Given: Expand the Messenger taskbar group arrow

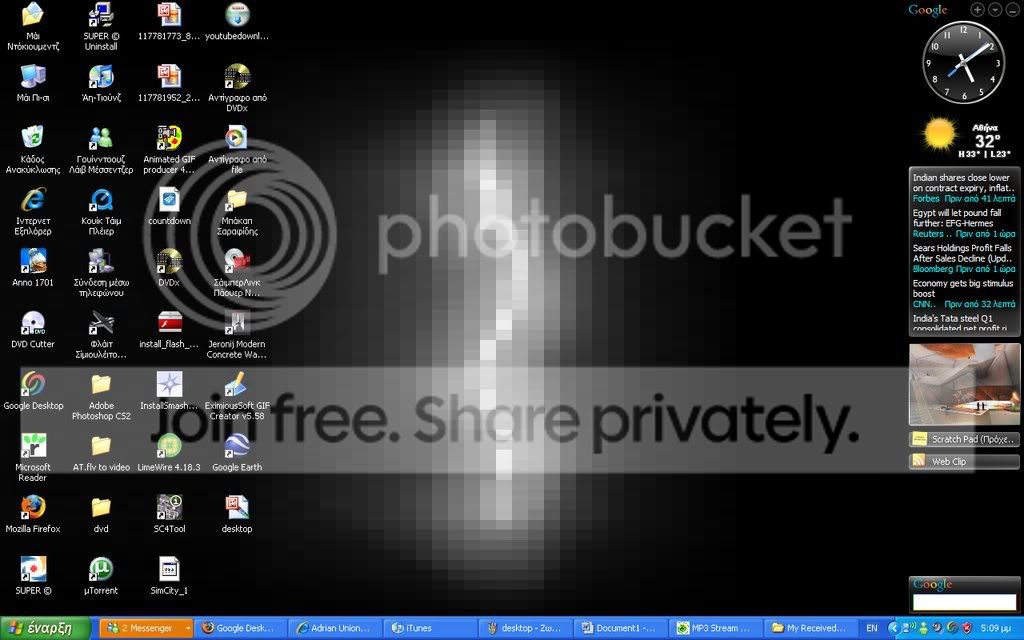Looking at the screenshot, I should (x=188, y=628).
